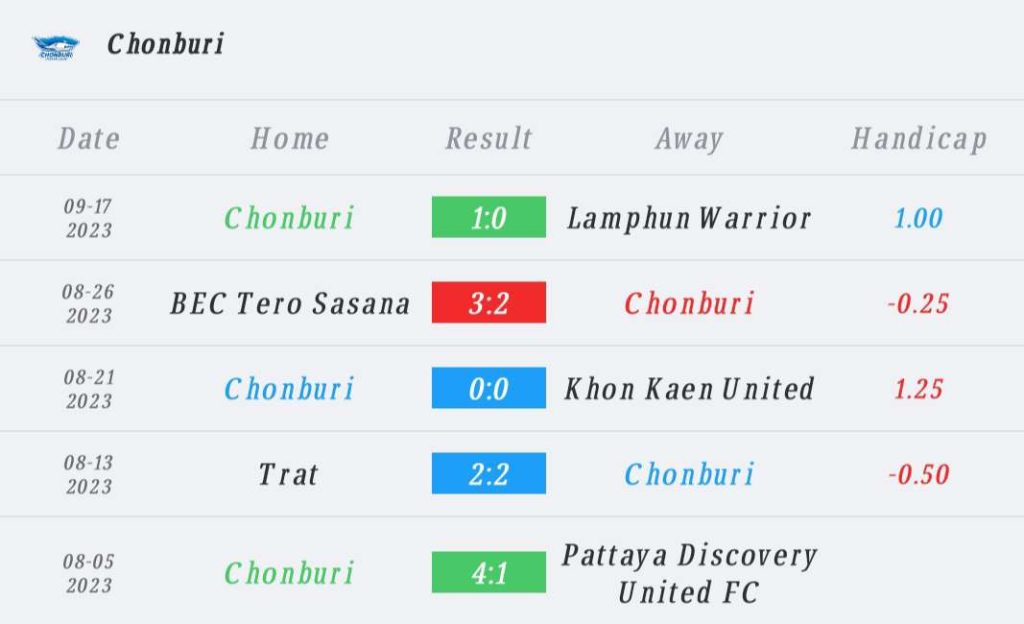This screenshot has height=624, width=1024.
Task: Click the Result column header
Action: tap(488, 138)
